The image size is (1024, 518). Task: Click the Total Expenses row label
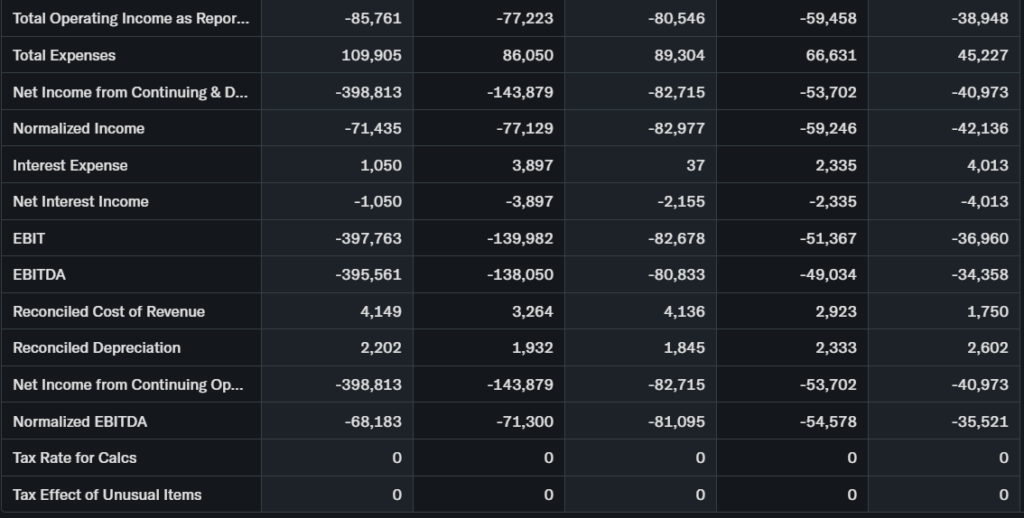point(64,55)
